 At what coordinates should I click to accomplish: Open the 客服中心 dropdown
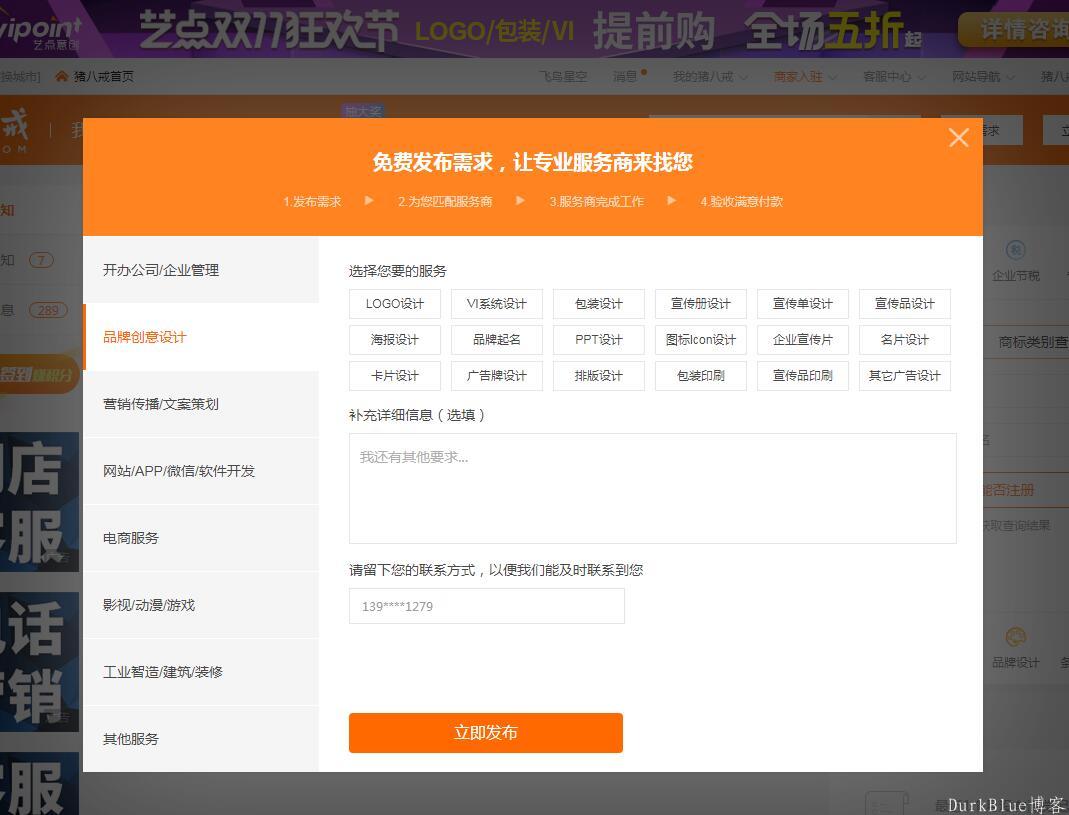tap(893, 76)
